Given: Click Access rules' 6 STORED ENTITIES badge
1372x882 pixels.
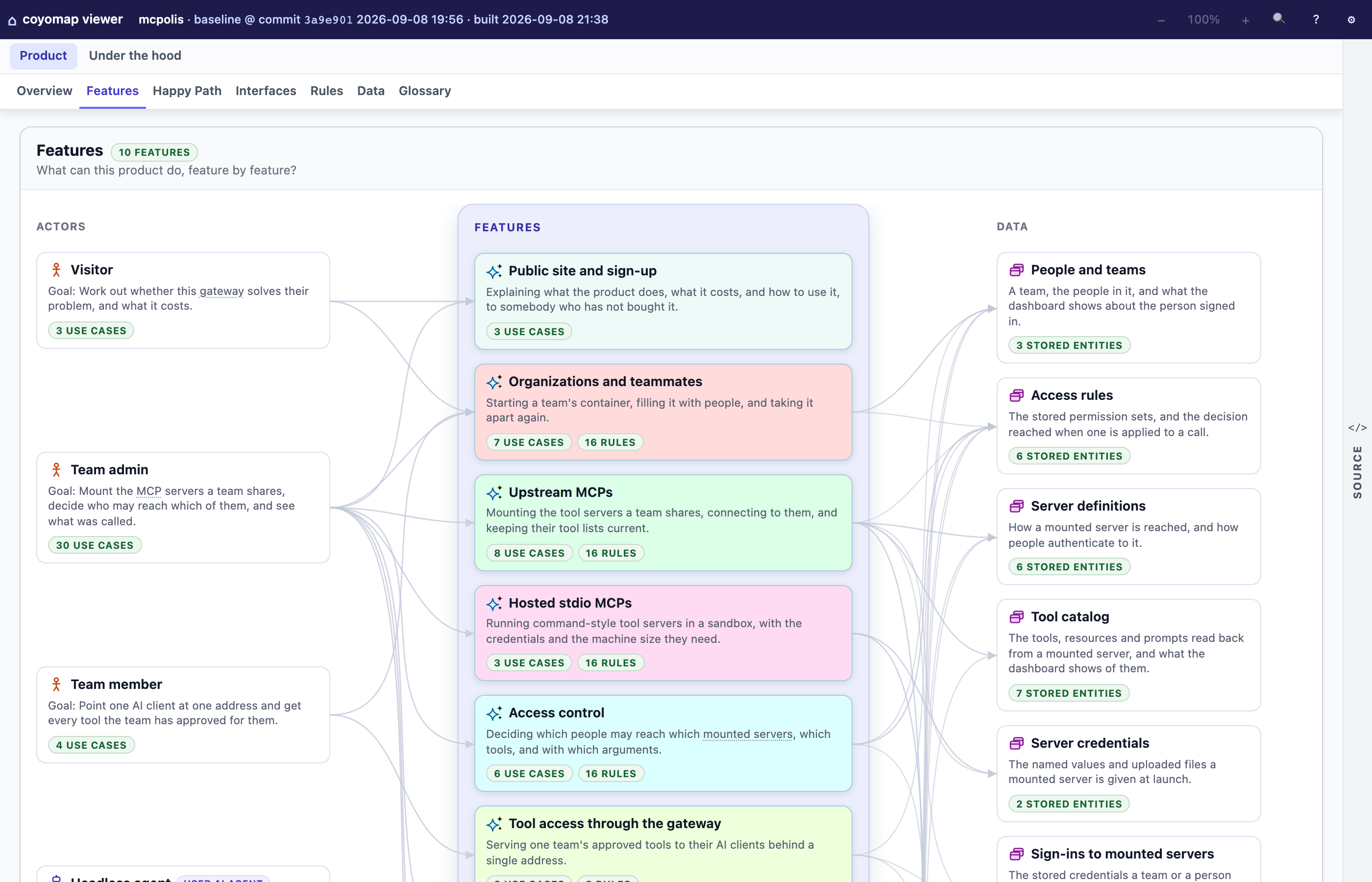Looking at the screenshot, I should (1069, 456).
